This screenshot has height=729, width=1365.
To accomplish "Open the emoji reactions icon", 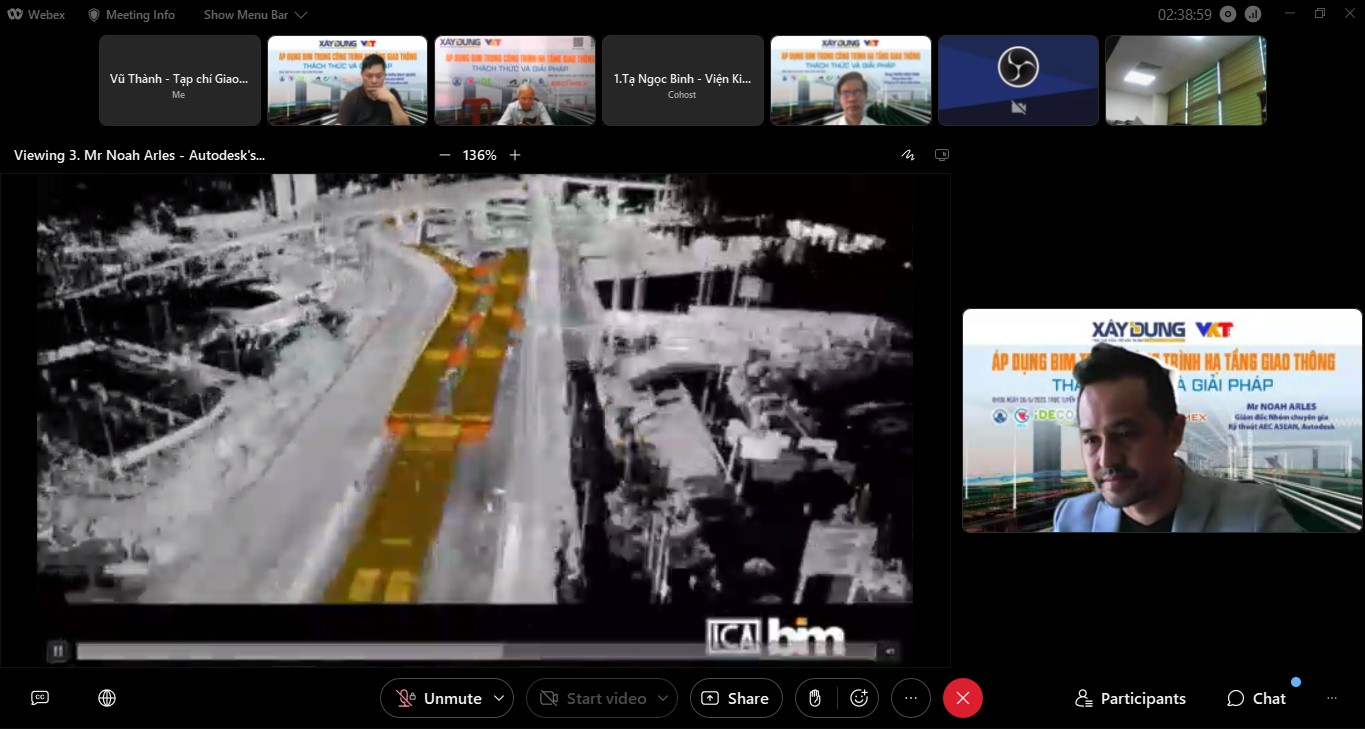I will click(858, 698).
